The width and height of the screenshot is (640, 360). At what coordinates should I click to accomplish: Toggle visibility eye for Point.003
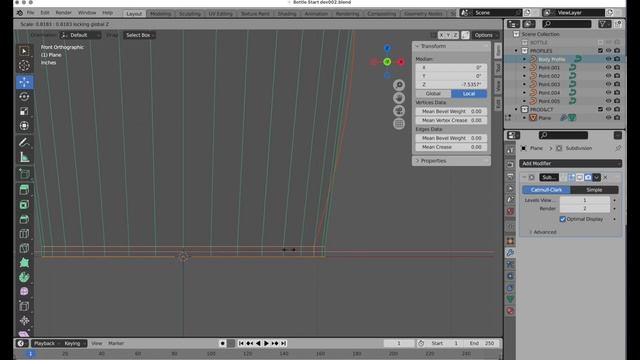pyautogui.click(x=609, y=84)
